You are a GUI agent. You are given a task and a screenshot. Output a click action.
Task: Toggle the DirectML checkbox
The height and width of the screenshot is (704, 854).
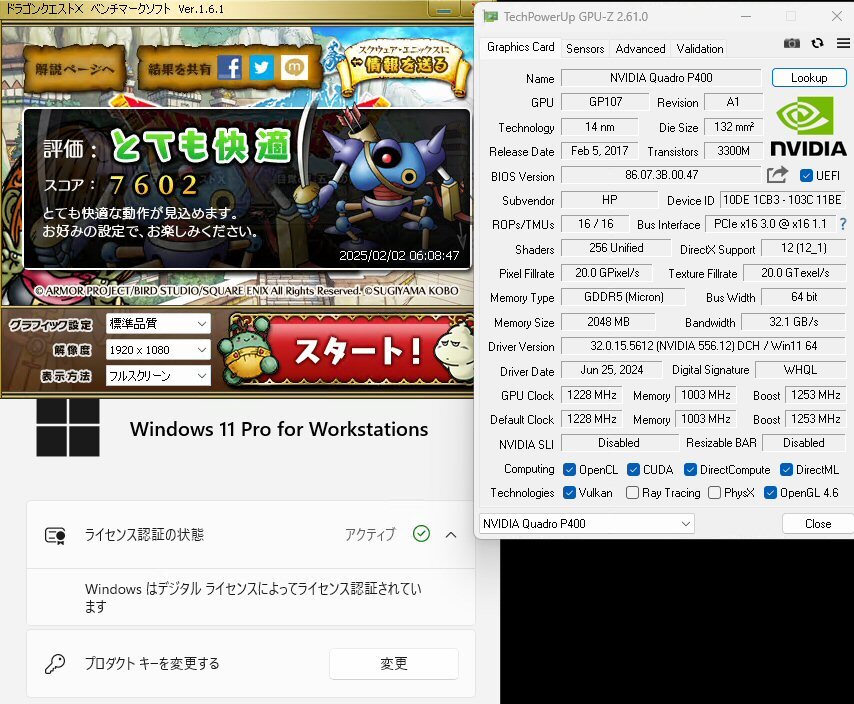[x=786, y=469]
